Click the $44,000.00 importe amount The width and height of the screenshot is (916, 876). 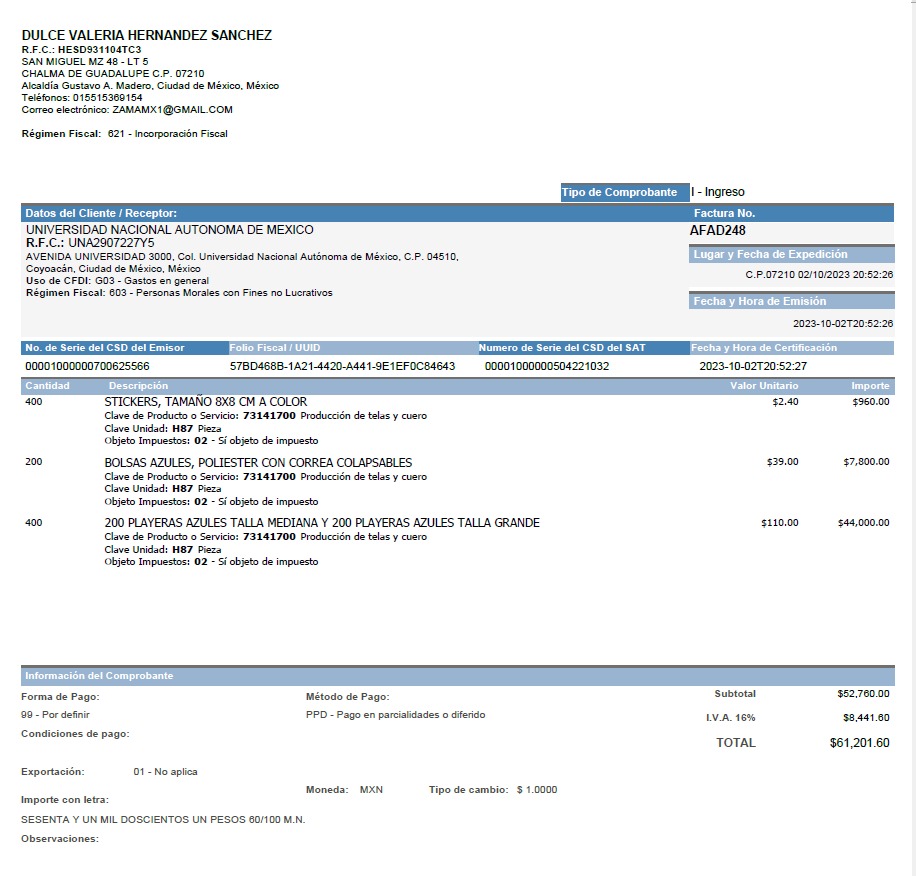[x=863, y=523]
